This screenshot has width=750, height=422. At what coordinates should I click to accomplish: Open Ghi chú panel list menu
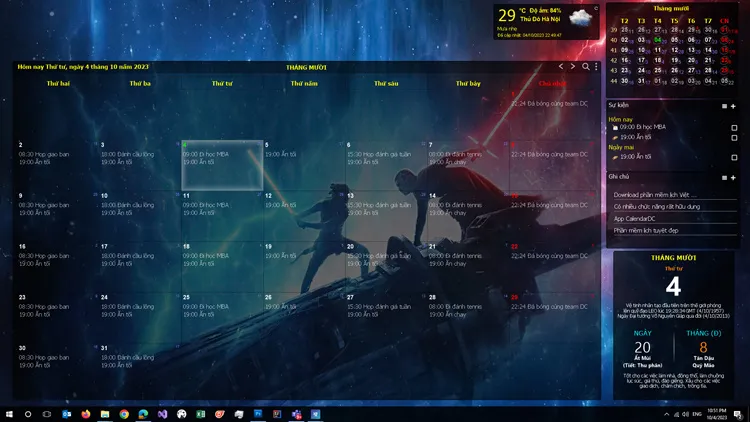724,177
